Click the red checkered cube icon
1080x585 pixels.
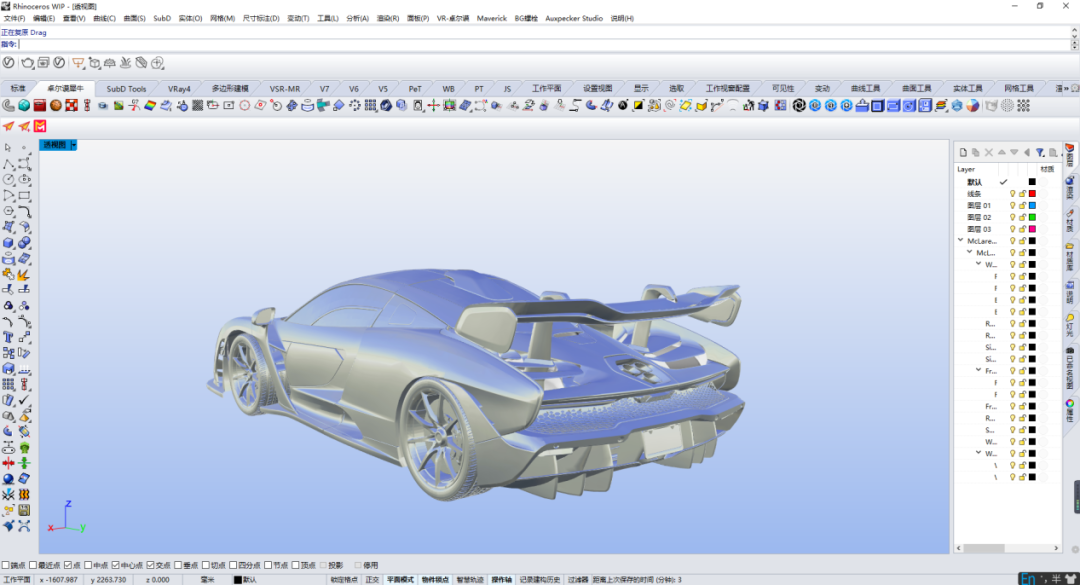71,105
